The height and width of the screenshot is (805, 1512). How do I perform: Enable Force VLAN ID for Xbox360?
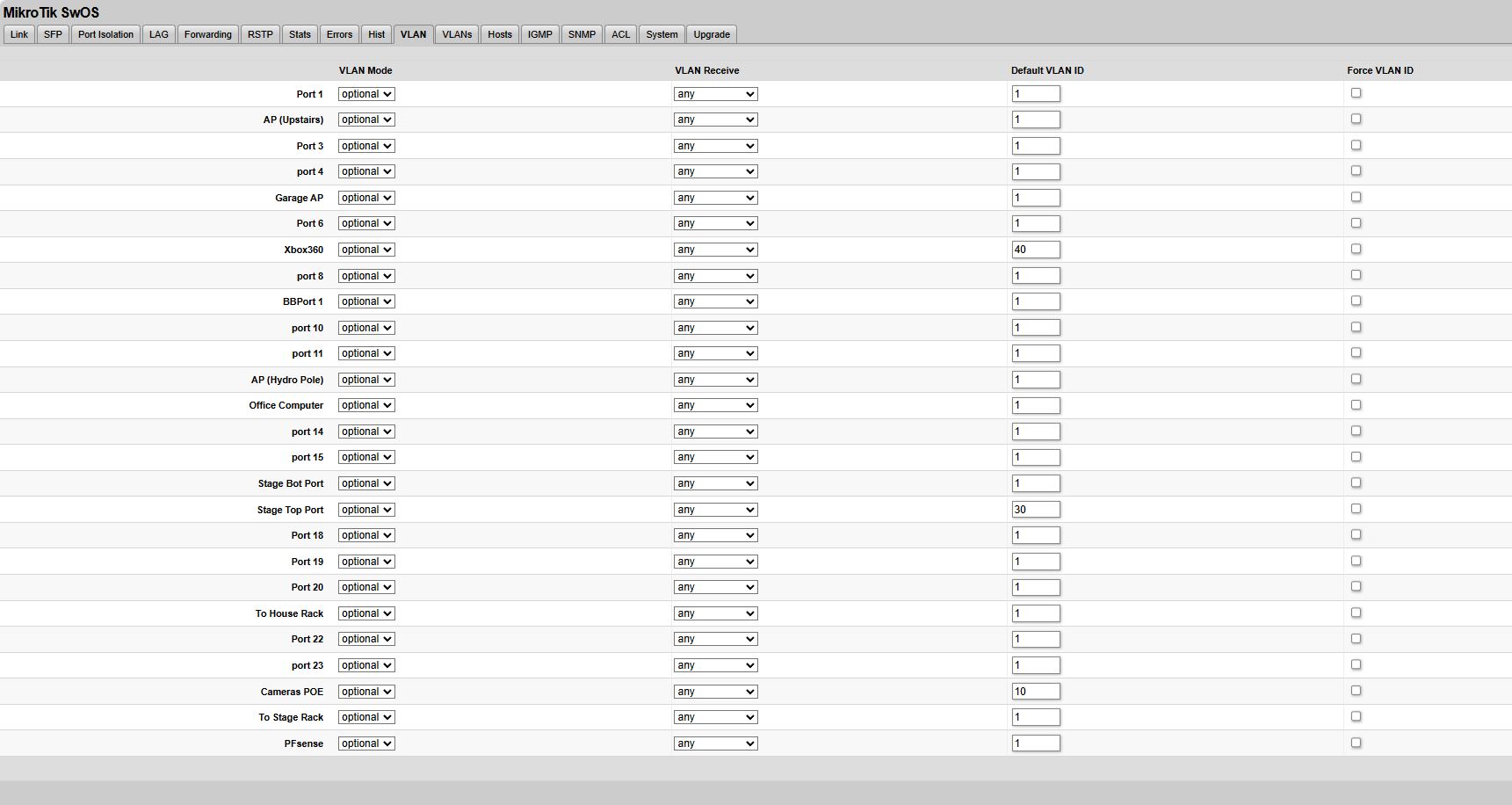tap(1356, 249)
